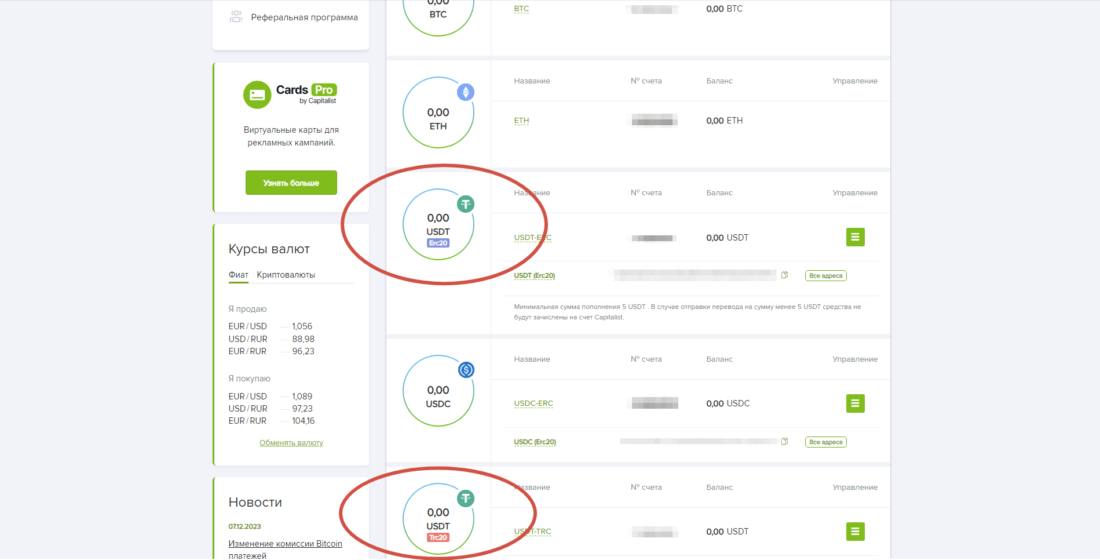Click the Новости heading
Screen dimensions: 1100x560
[x=255, y=502]
